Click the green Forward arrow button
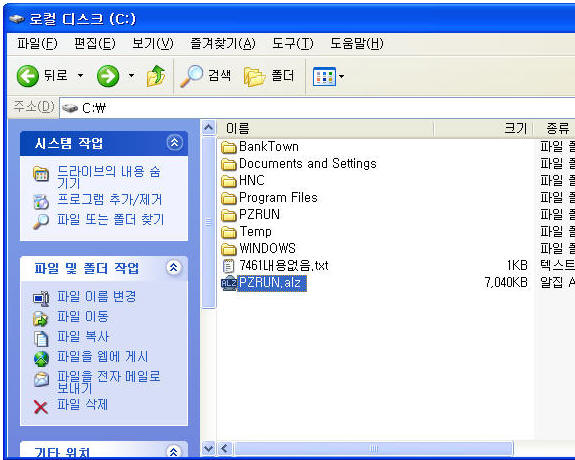575x460 pixels. click(108, 76)
